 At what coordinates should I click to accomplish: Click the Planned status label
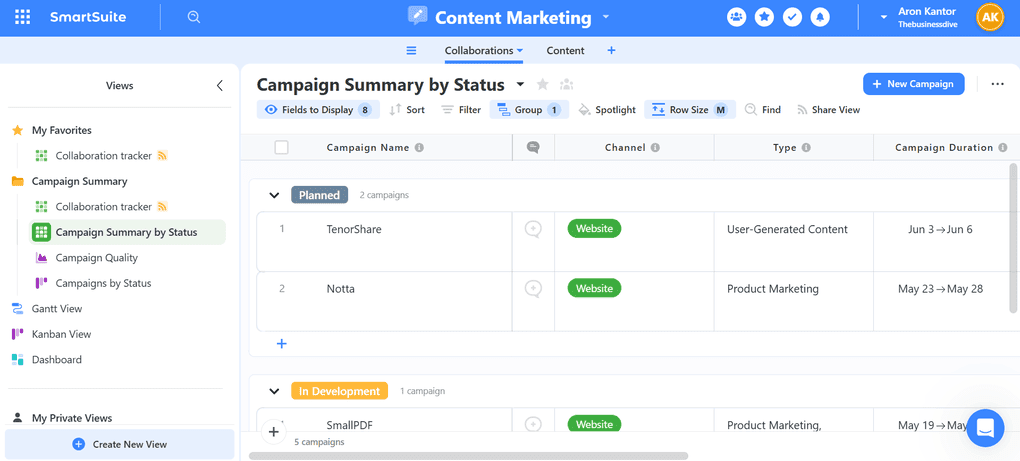319,195
